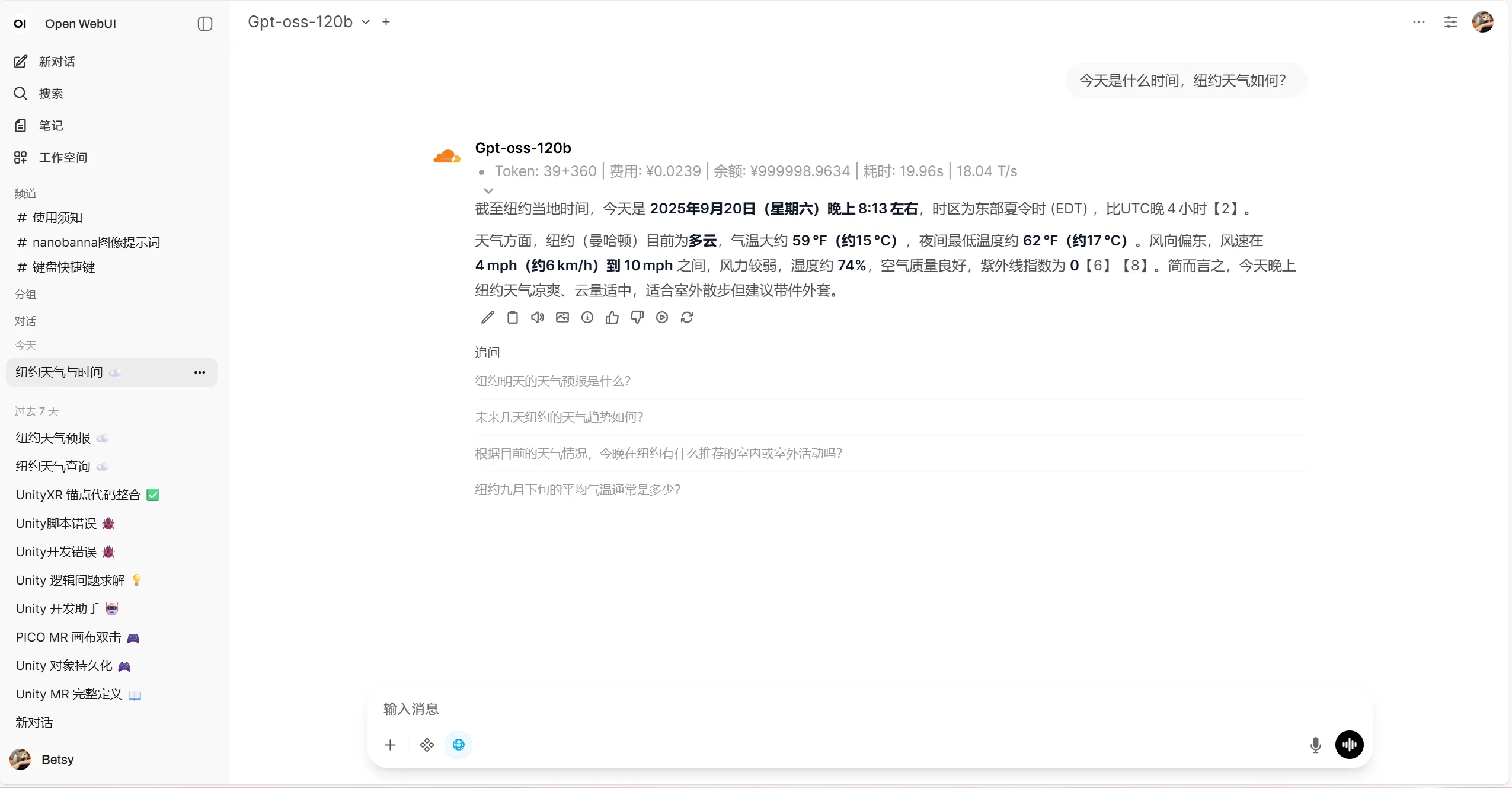This screenshot has height=788, width=1512.
Task: Open 工作空间 workspace in sidebar
Action: [x=63, y=157]
